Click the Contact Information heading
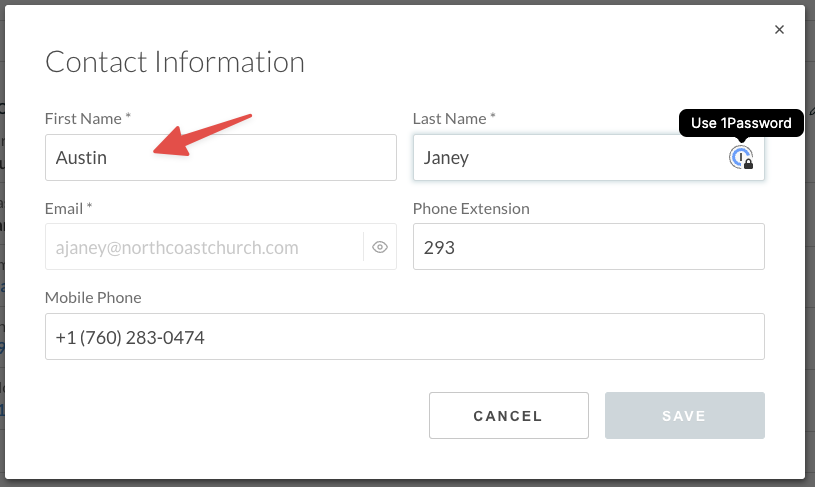This screenshot has height=487, width=815. point(175,62)
